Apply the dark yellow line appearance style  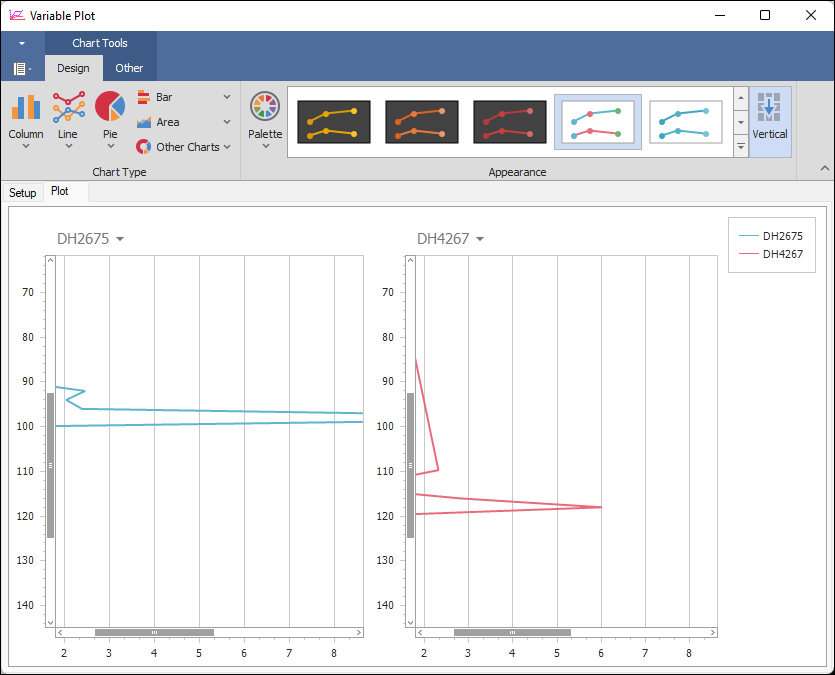click(x=334, y=121)
